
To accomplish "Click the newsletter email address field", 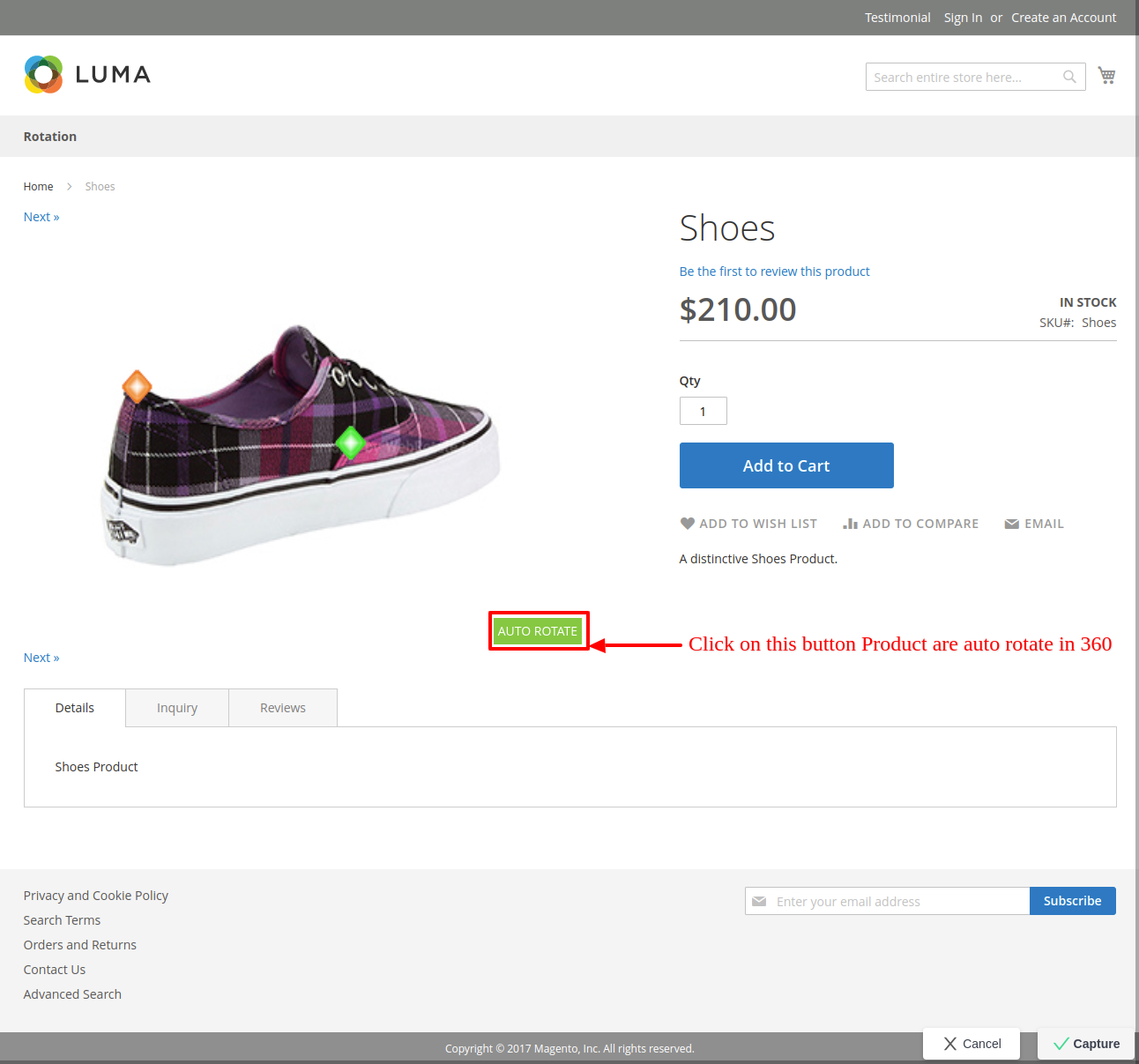I will [897, 901].
